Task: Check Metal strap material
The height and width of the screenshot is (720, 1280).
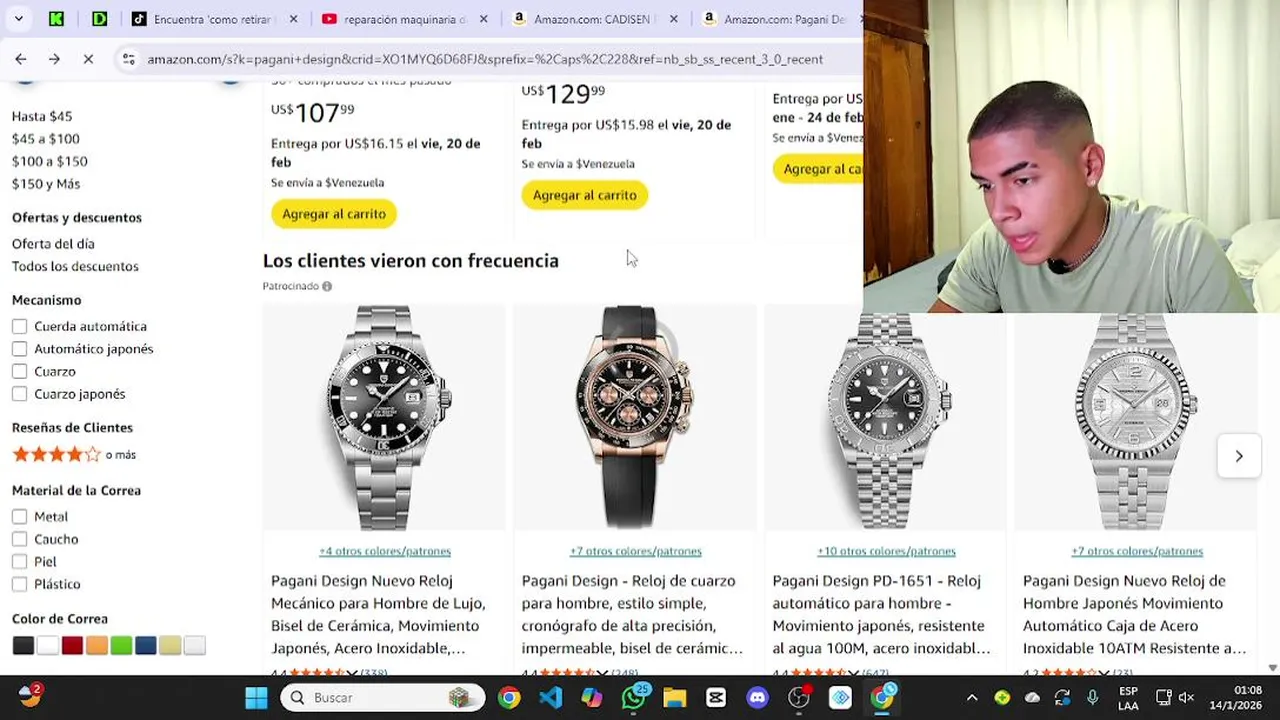Action: (20, 516)
